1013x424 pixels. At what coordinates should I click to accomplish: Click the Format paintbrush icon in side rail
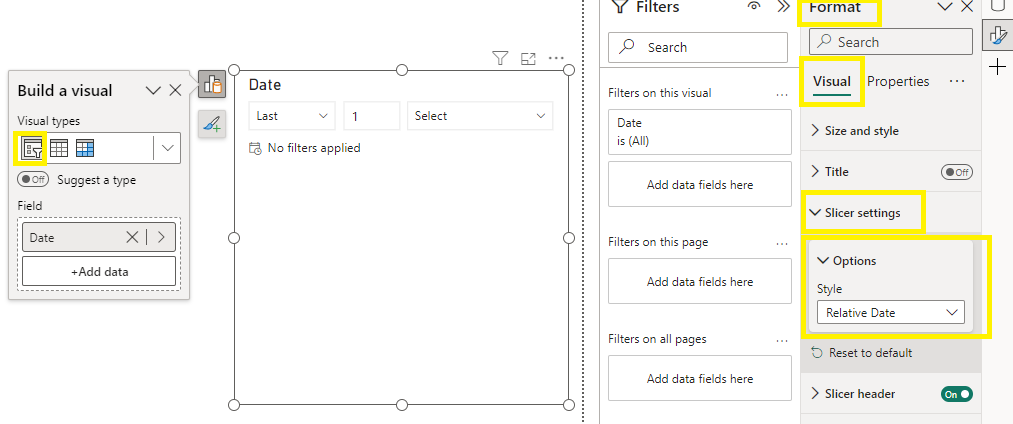click(997, 35)
